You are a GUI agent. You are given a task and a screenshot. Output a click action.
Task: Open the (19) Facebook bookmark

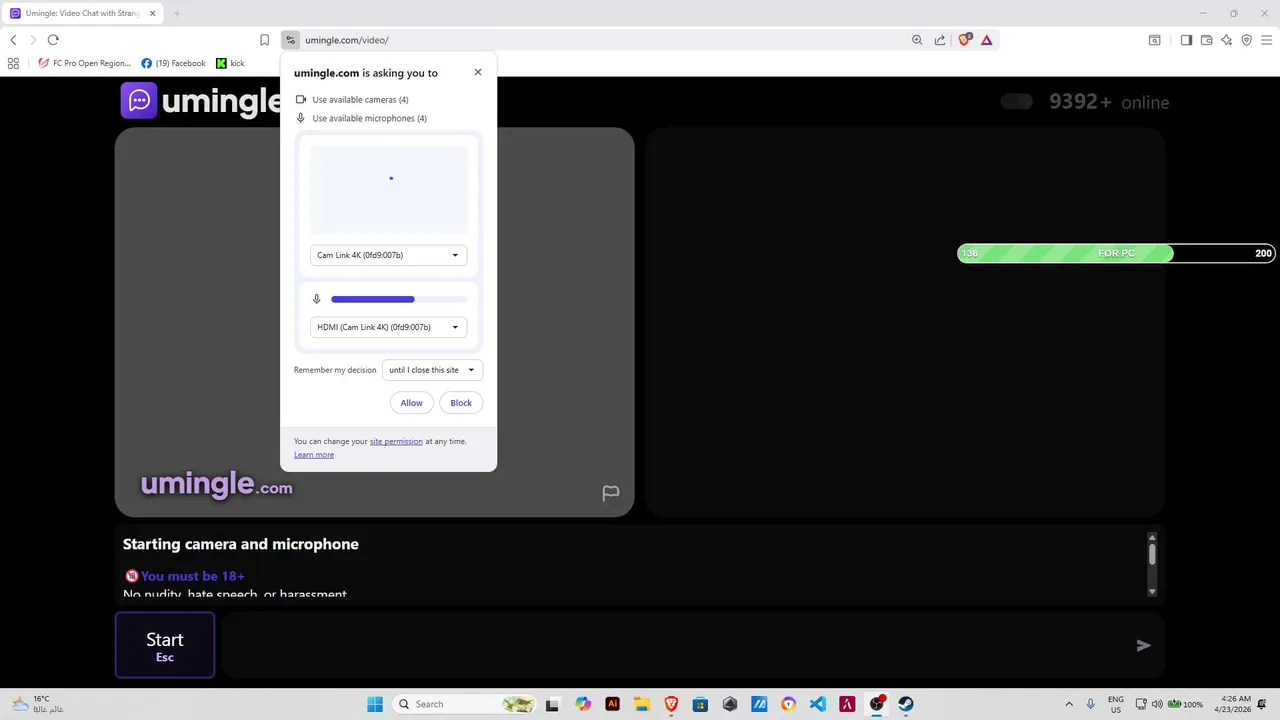[x=173, y=63]
